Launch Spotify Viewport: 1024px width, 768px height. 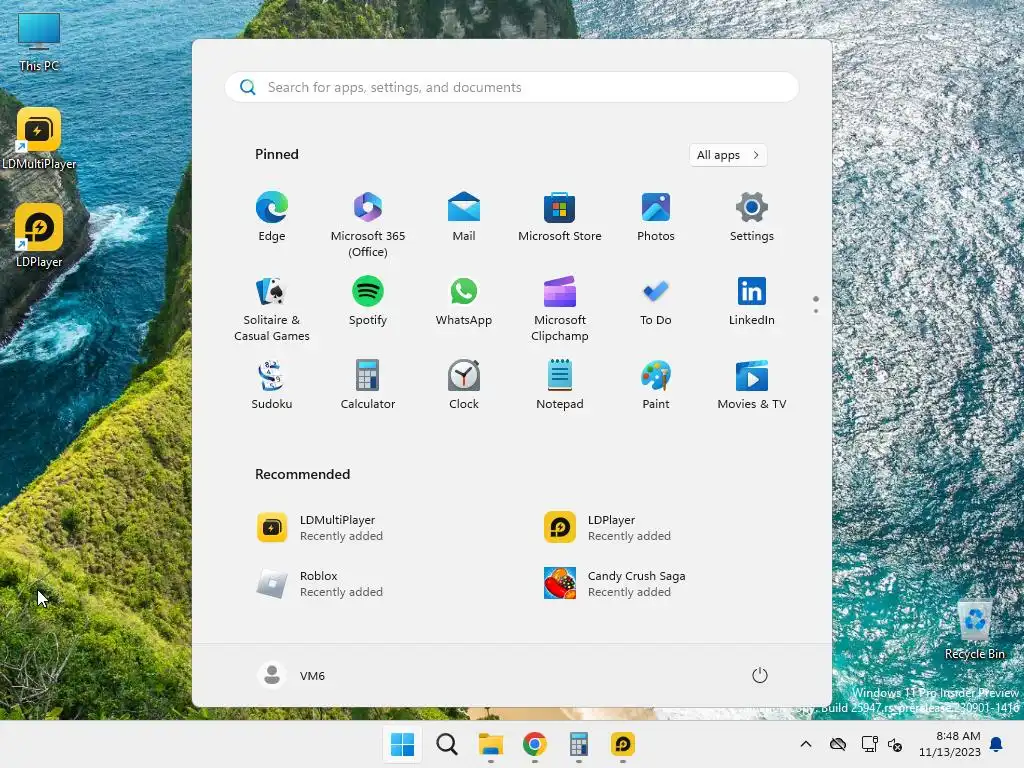368,302
